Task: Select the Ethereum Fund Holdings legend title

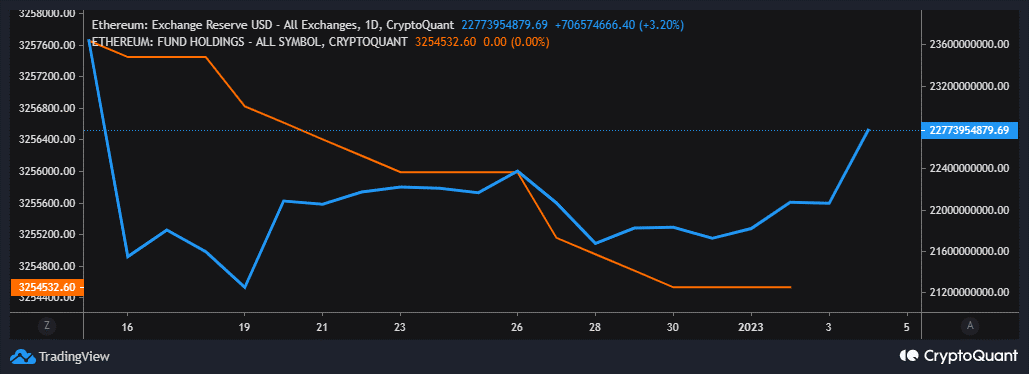Action: 249,41
